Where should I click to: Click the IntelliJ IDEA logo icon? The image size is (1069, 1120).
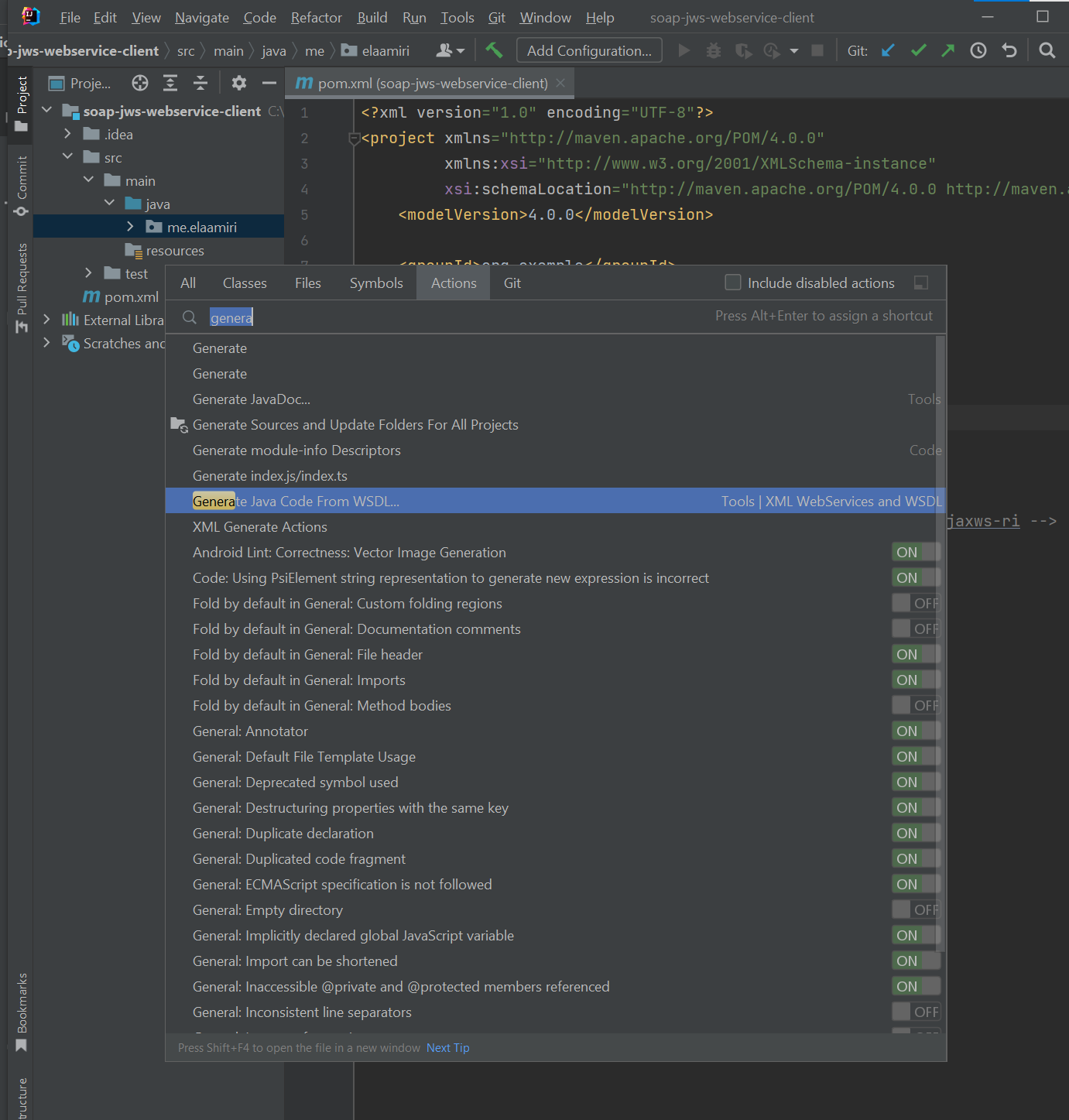[30, 16]
